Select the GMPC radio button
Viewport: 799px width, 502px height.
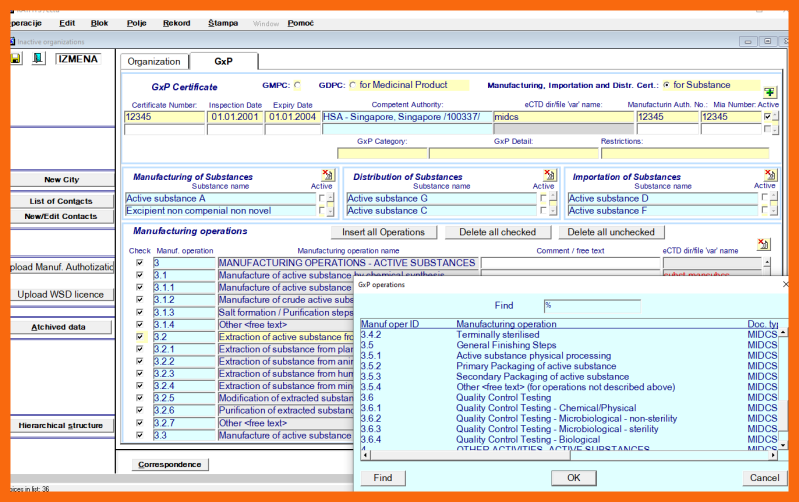pos(297,86)
